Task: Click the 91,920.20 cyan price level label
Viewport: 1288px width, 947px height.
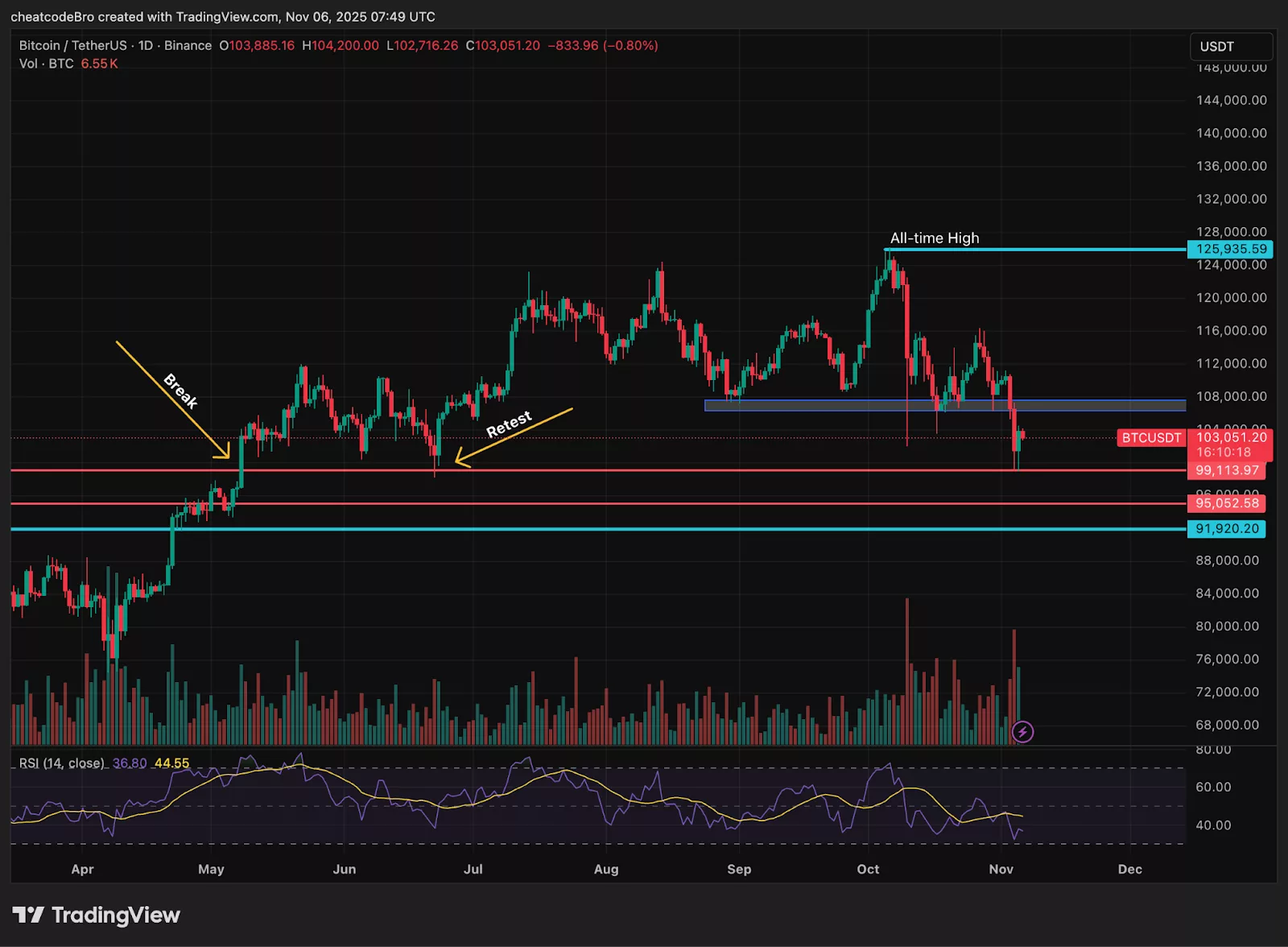Action: pos(1225,528)
